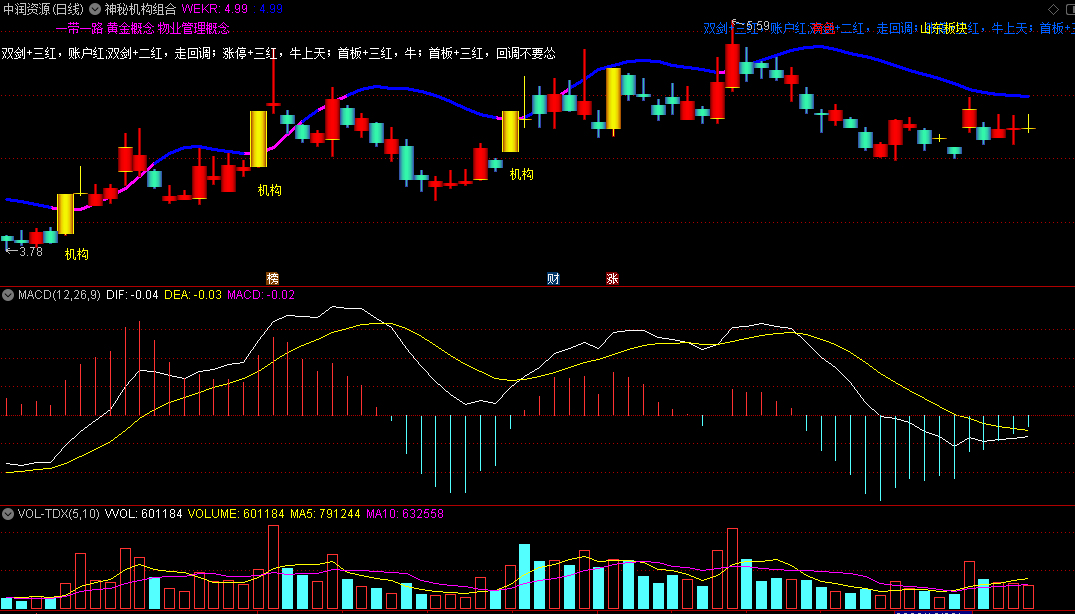Image resolution: width=1075 pixels, height=614 pixels.
Task: Click the MA10: 632558 value
Action: pos(404,513)
